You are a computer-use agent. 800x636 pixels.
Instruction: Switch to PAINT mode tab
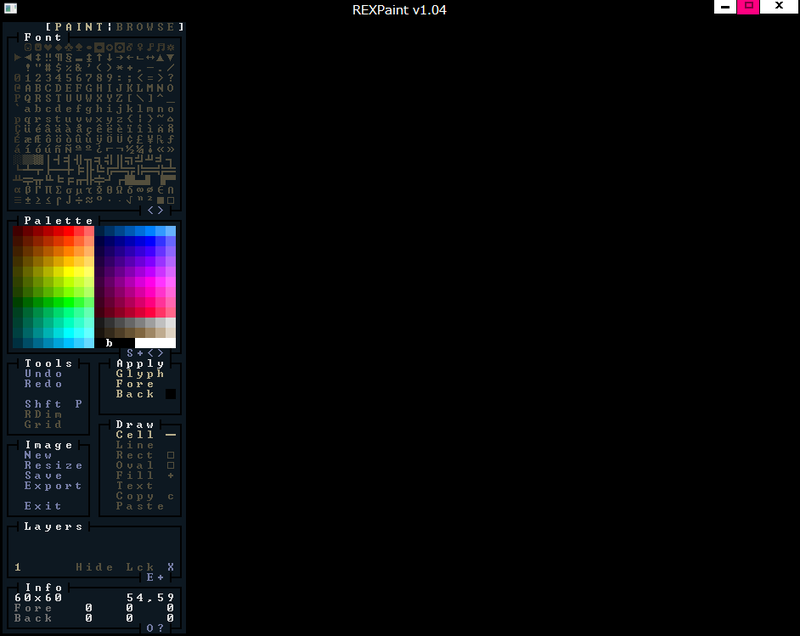(x=80, y=27)
